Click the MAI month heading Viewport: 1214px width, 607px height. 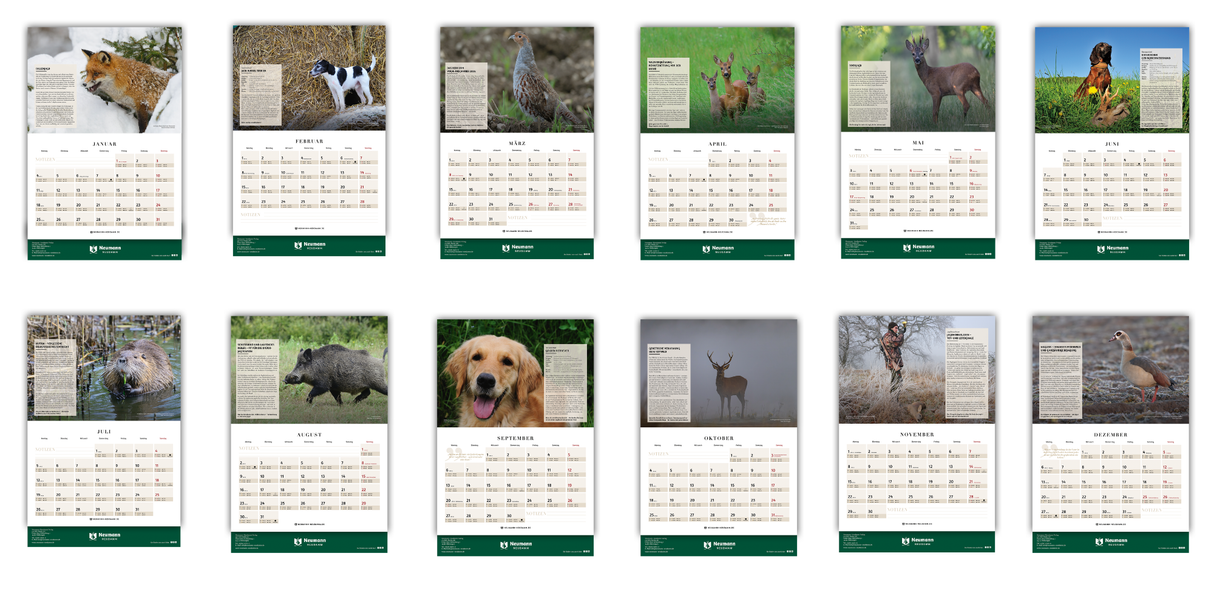click(918, 142)
